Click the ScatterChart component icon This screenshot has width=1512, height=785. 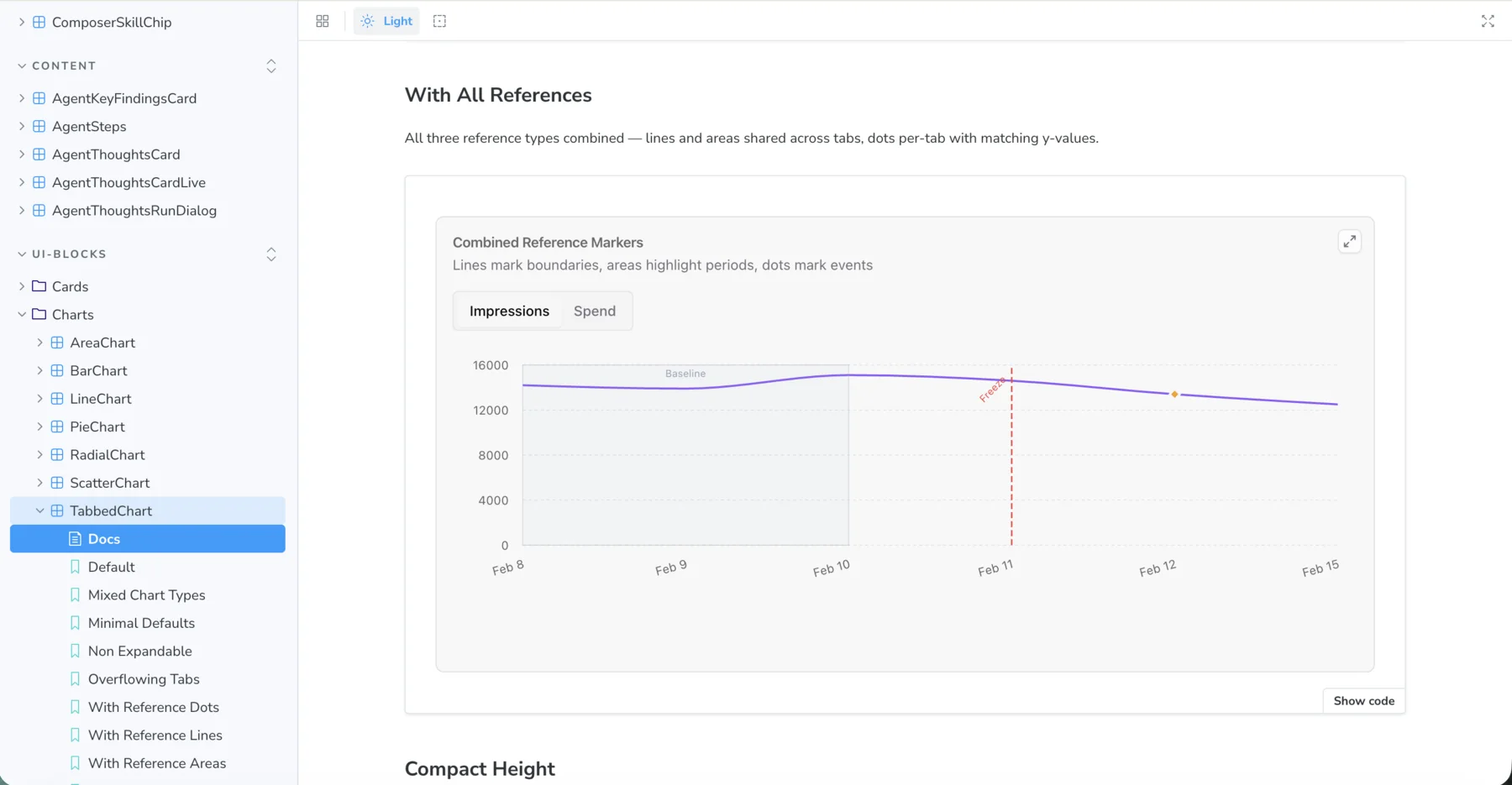57,483
